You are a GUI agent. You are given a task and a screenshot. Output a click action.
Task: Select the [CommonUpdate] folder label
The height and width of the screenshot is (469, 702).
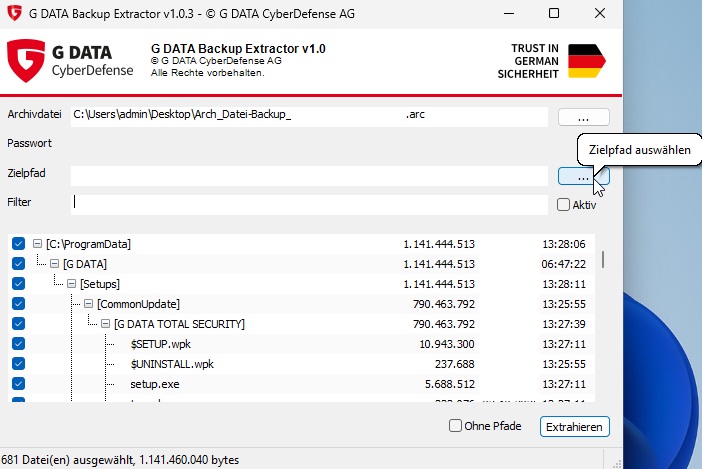[x=138, y=304]
